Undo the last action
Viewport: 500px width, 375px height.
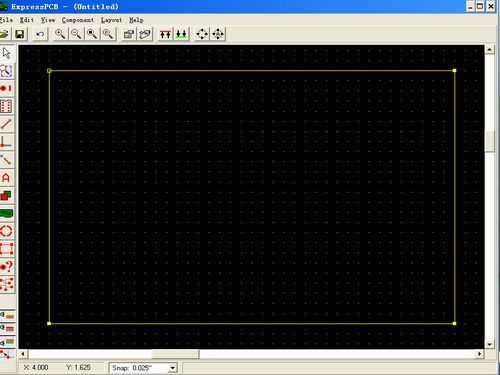(x=40, y=34)
